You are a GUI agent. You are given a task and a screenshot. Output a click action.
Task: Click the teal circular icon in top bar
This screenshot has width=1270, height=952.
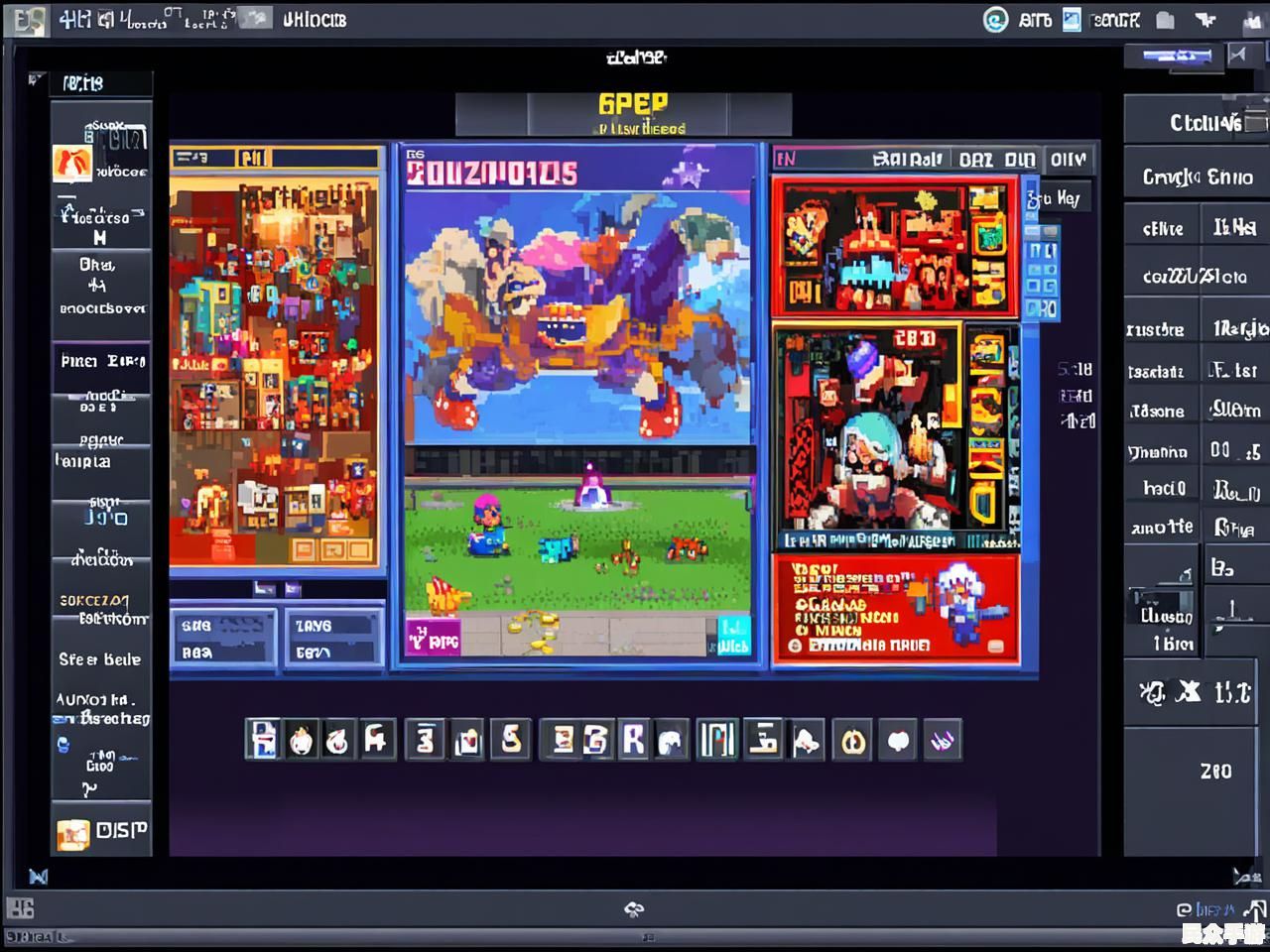(994, 20)
